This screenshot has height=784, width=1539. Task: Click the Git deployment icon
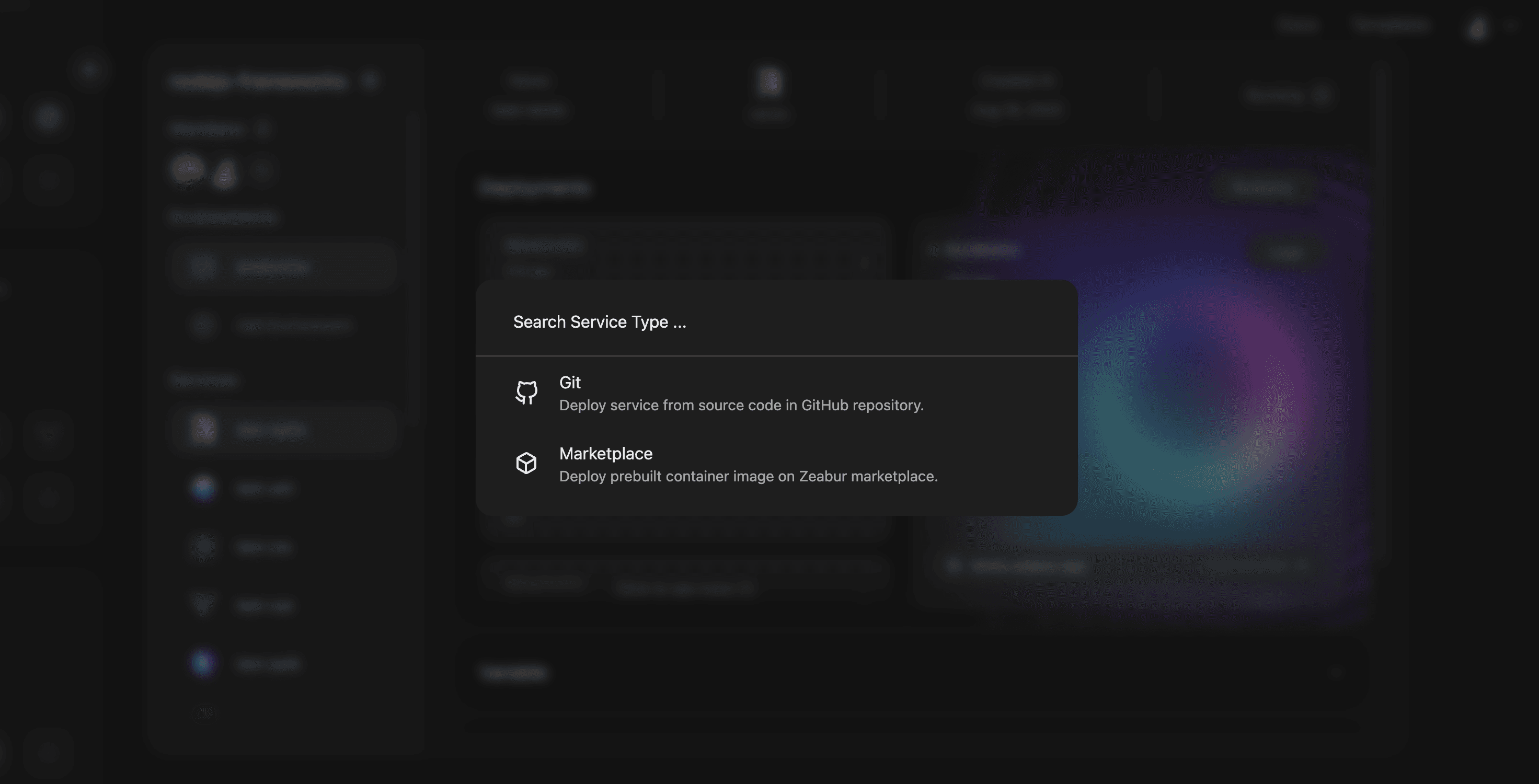coord(524,392)
